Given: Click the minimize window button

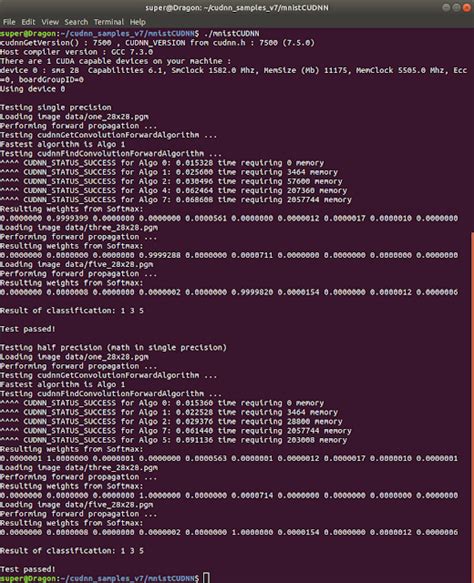Looking at the screenshot, I should tap(446, 8).
